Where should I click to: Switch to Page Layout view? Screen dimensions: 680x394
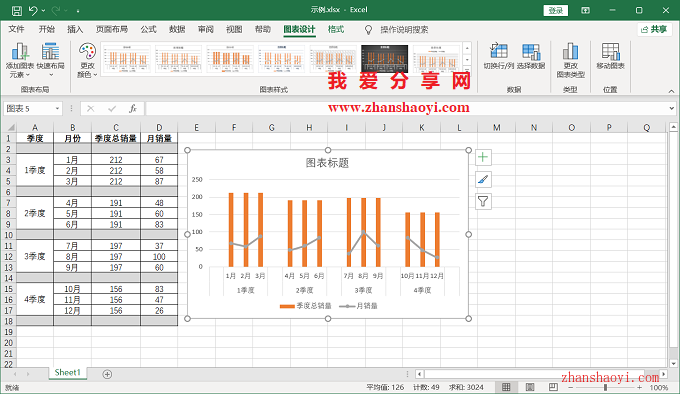tap(530, 387)
